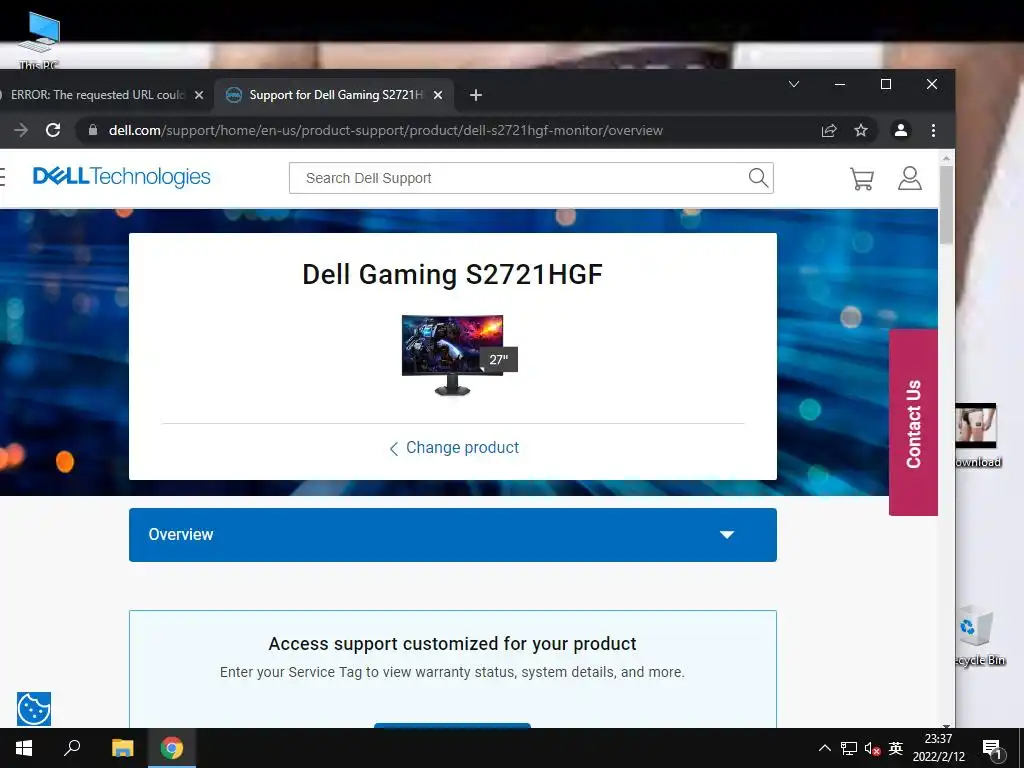Image resolution: width=1024 pixels, height=768 pixels.
Task: Click the page vertical scrollbar thumb
Action: point(946,206)
